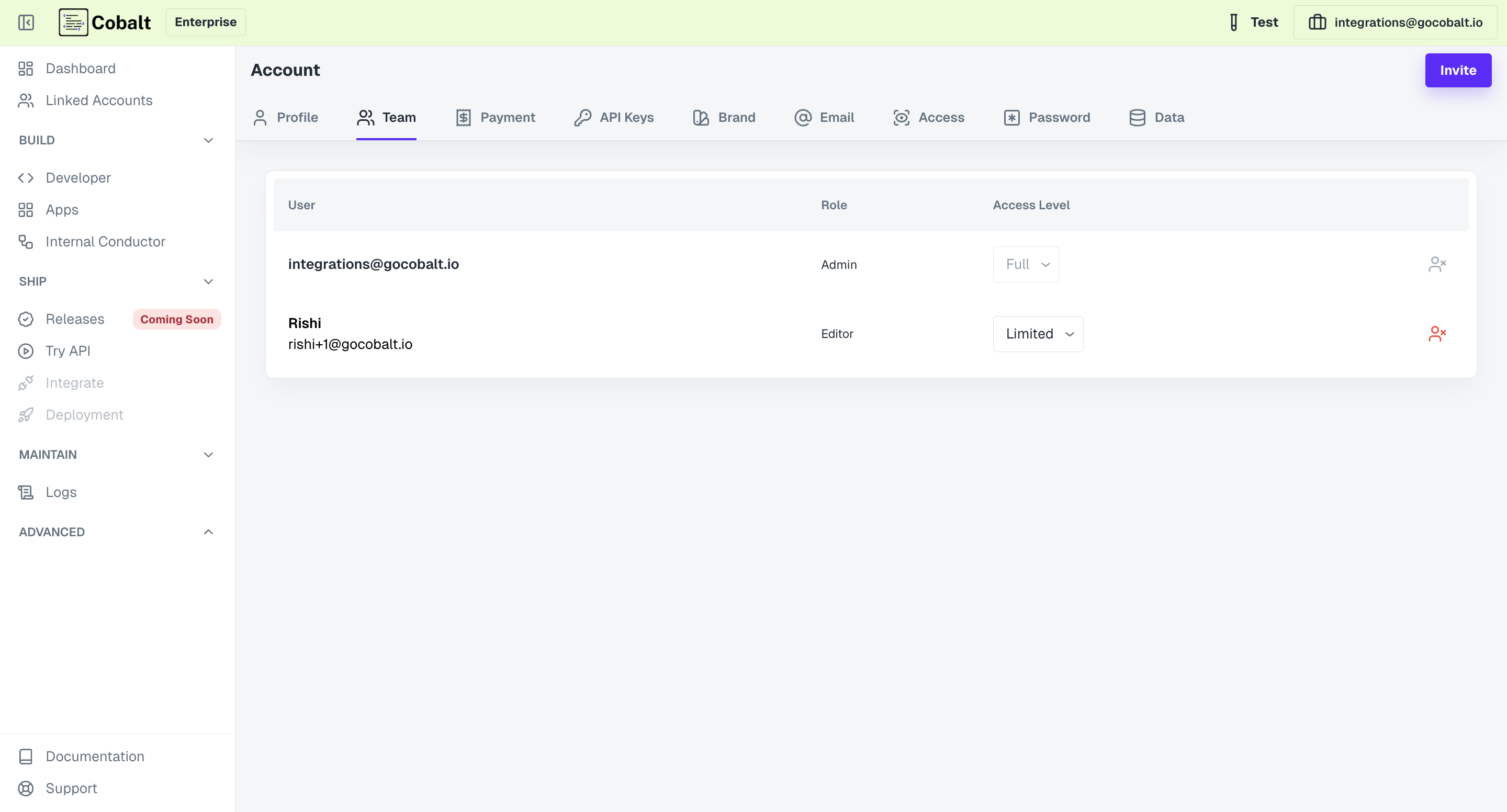Image resolution: width=1507 pixels, height=812 pixels.
Task: Open the Documentation link
Action: click(95, 756)
